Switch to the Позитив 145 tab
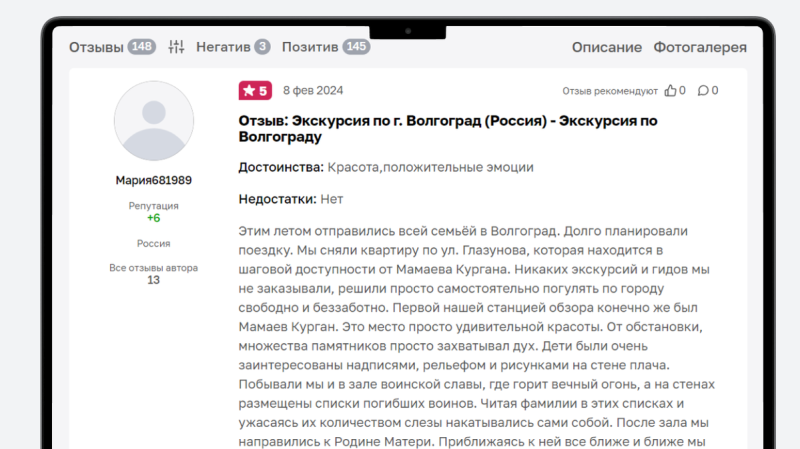Screen dimensions: 800x449 [326, 47]
